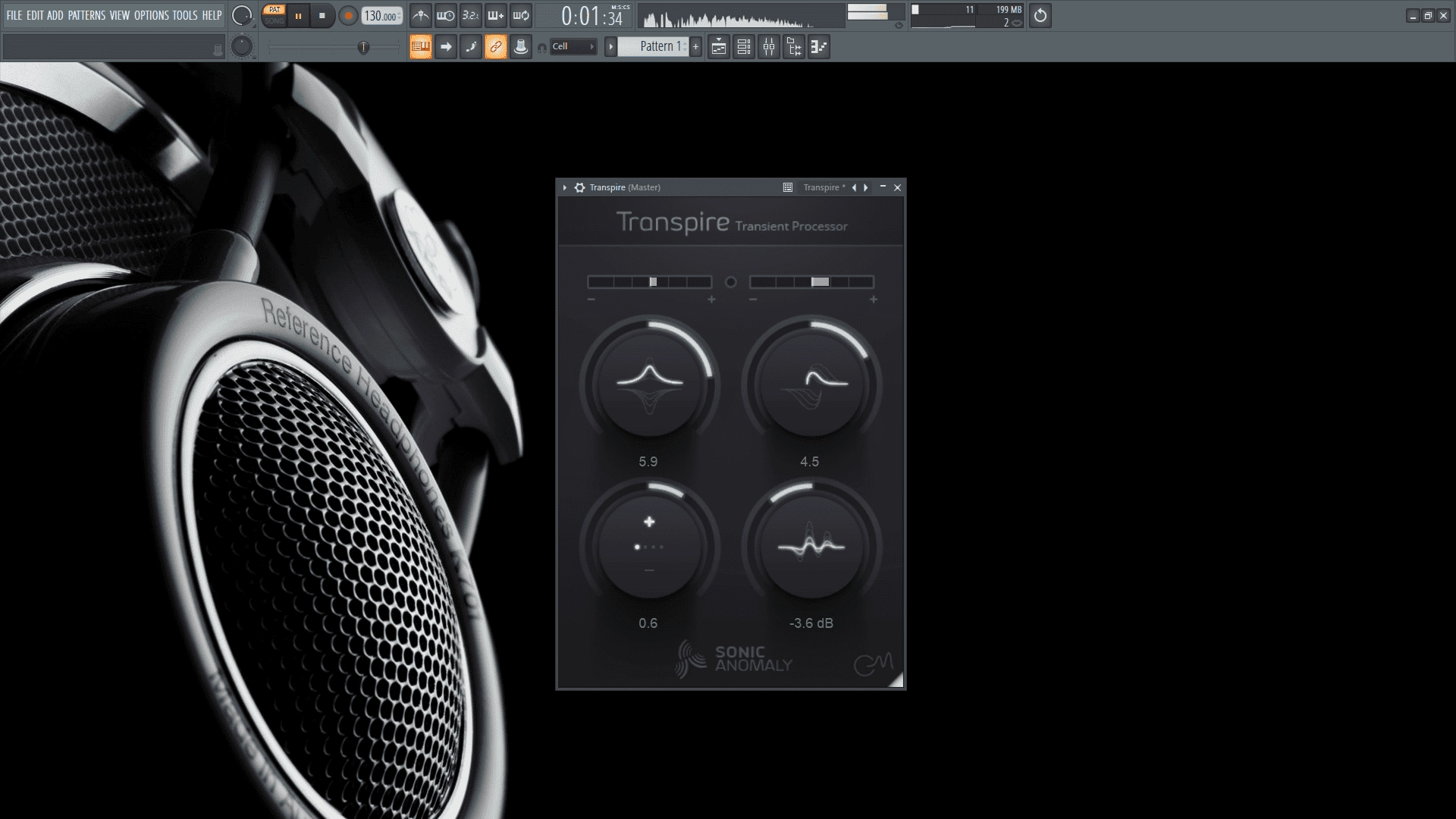Click the main swing slider handle
The width and height of the screenshot is (1456, 819).
coord(363,47)
